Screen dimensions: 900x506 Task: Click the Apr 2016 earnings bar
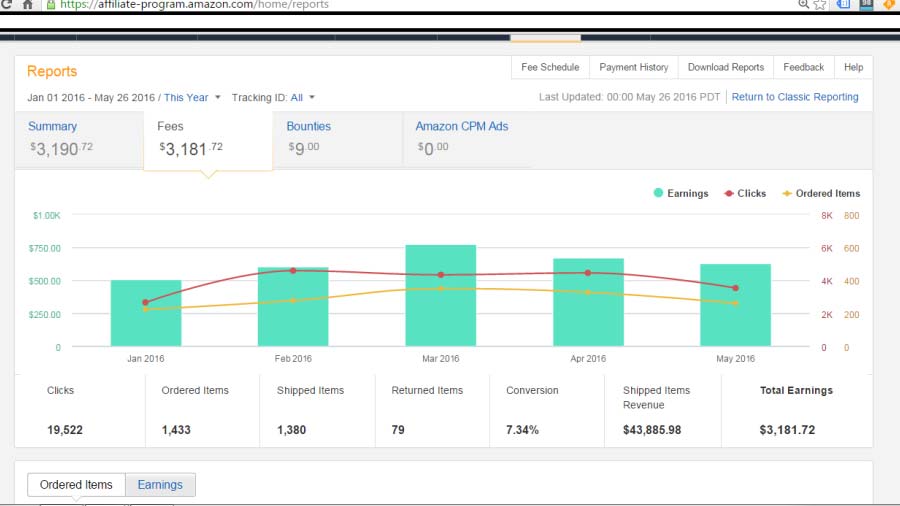(x=588, y=302)
